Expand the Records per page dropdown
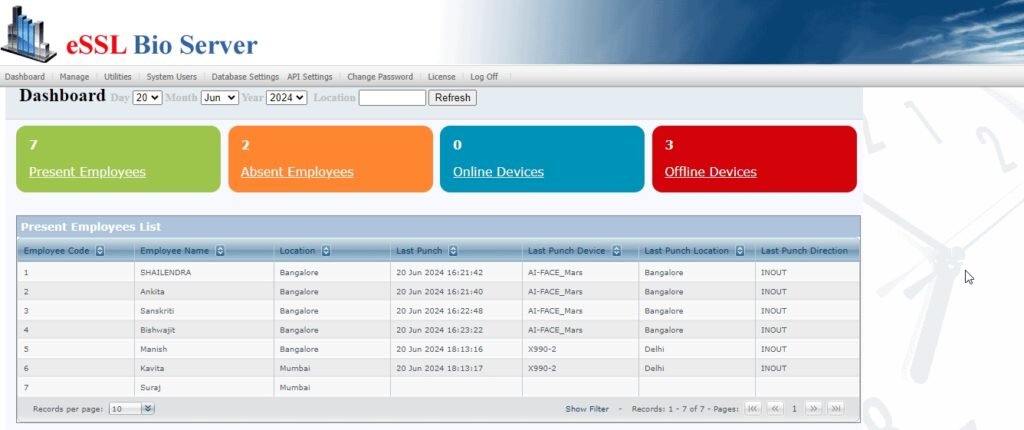The width and height of the screenshot is (1024, 430). point(148,409)
